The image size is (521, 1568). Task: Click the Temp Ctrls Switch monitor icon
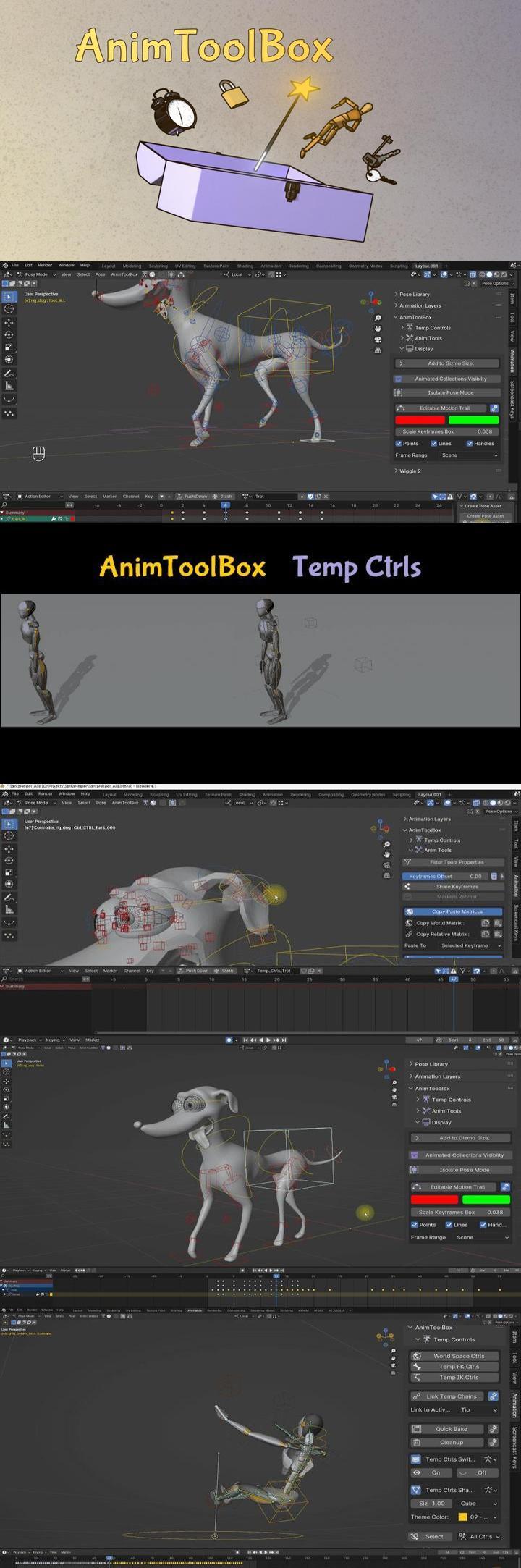coord(415,1459)
